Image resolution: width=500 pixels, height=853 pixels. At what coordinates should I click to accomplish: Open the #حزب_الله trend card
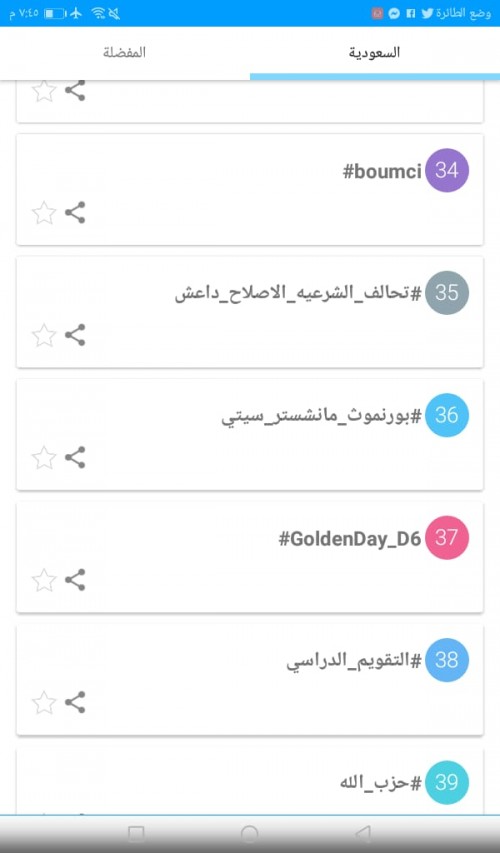coord(250,782)
